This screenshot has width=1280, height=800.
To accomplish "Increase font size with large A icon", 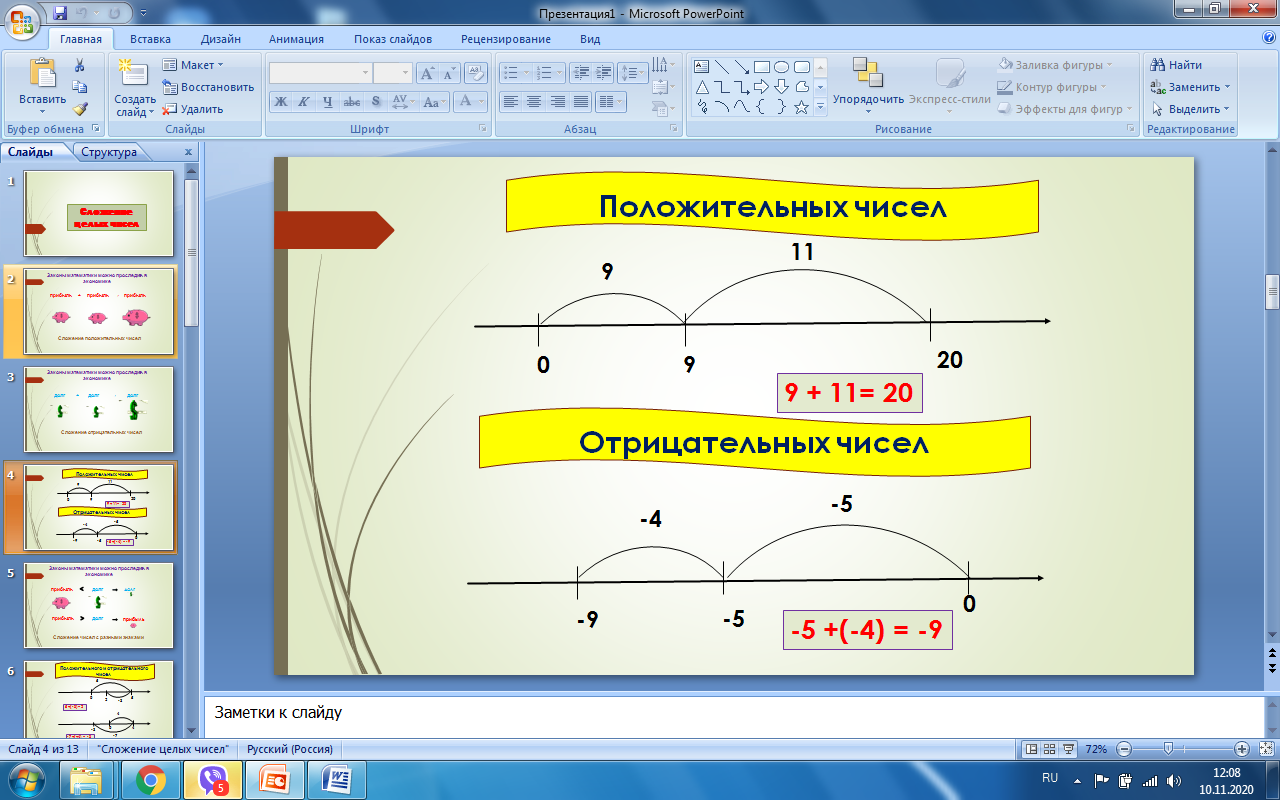I will 426,73.
